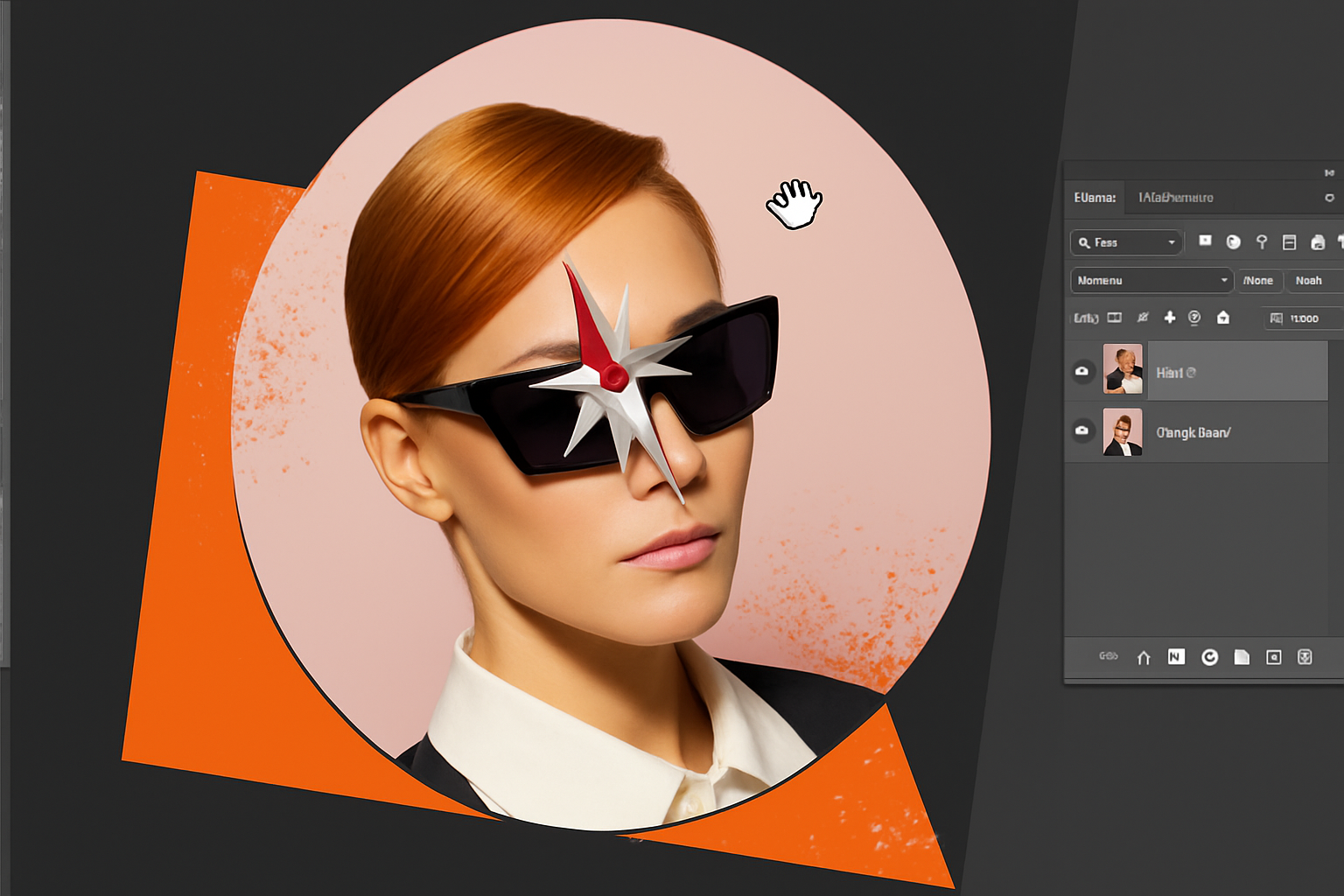Open the Fess search filter dropdown
The width and height of the screenshot is (1344, 896).
pyautogui.click(x=1126, y=242)
